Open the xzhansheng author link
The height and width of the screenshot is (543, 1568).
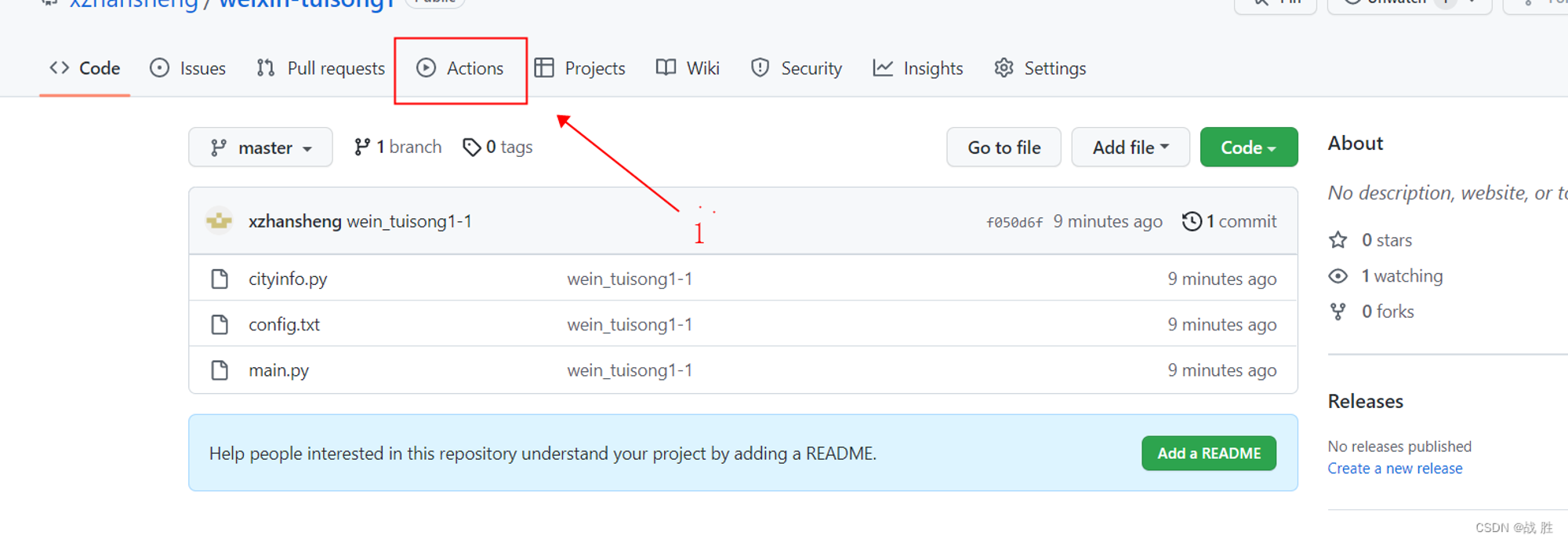click(x=295, y=221)
